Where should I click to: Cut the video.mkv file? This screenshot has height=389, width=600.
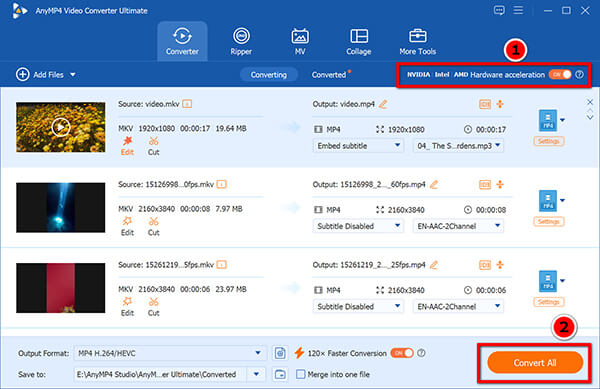tap(153, 146)
